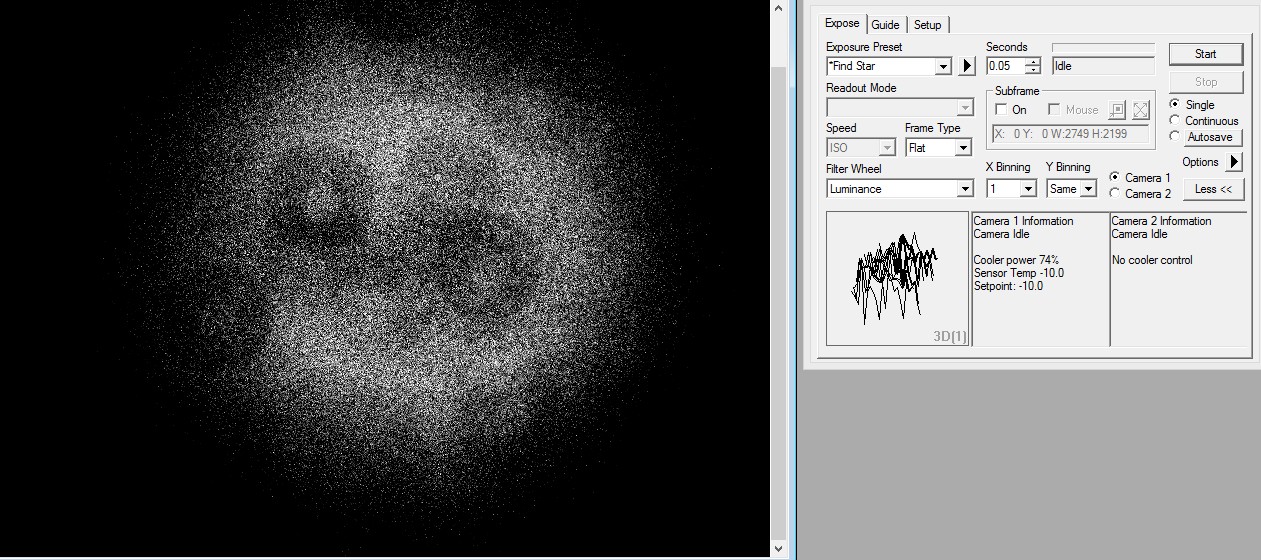The width and height of the screenshot is (1261, 560).
Task: Click the Subframe reset full-frame icon
Action: [1141, 110]
